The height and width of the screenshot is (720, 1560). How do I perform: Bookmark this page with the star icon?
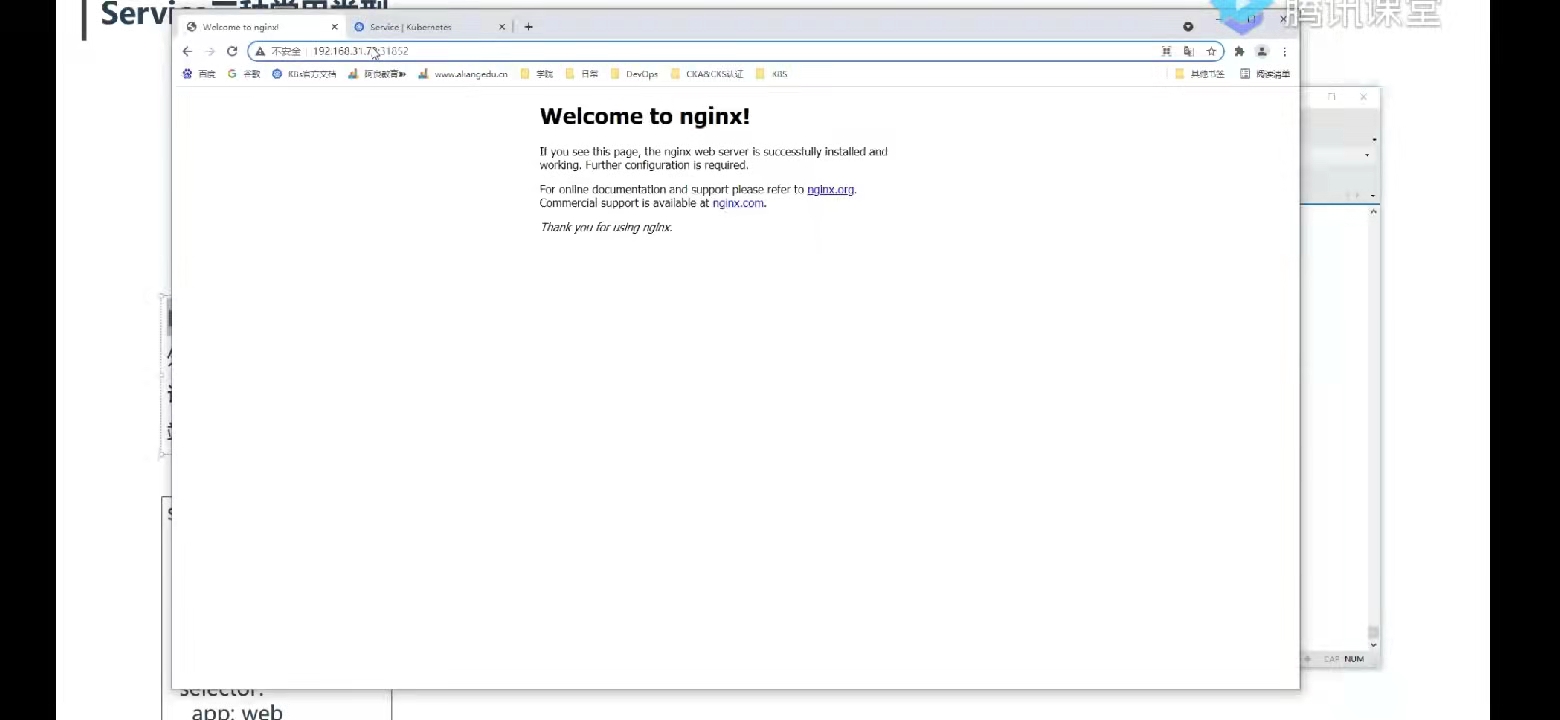click(x=1211, y=51)
